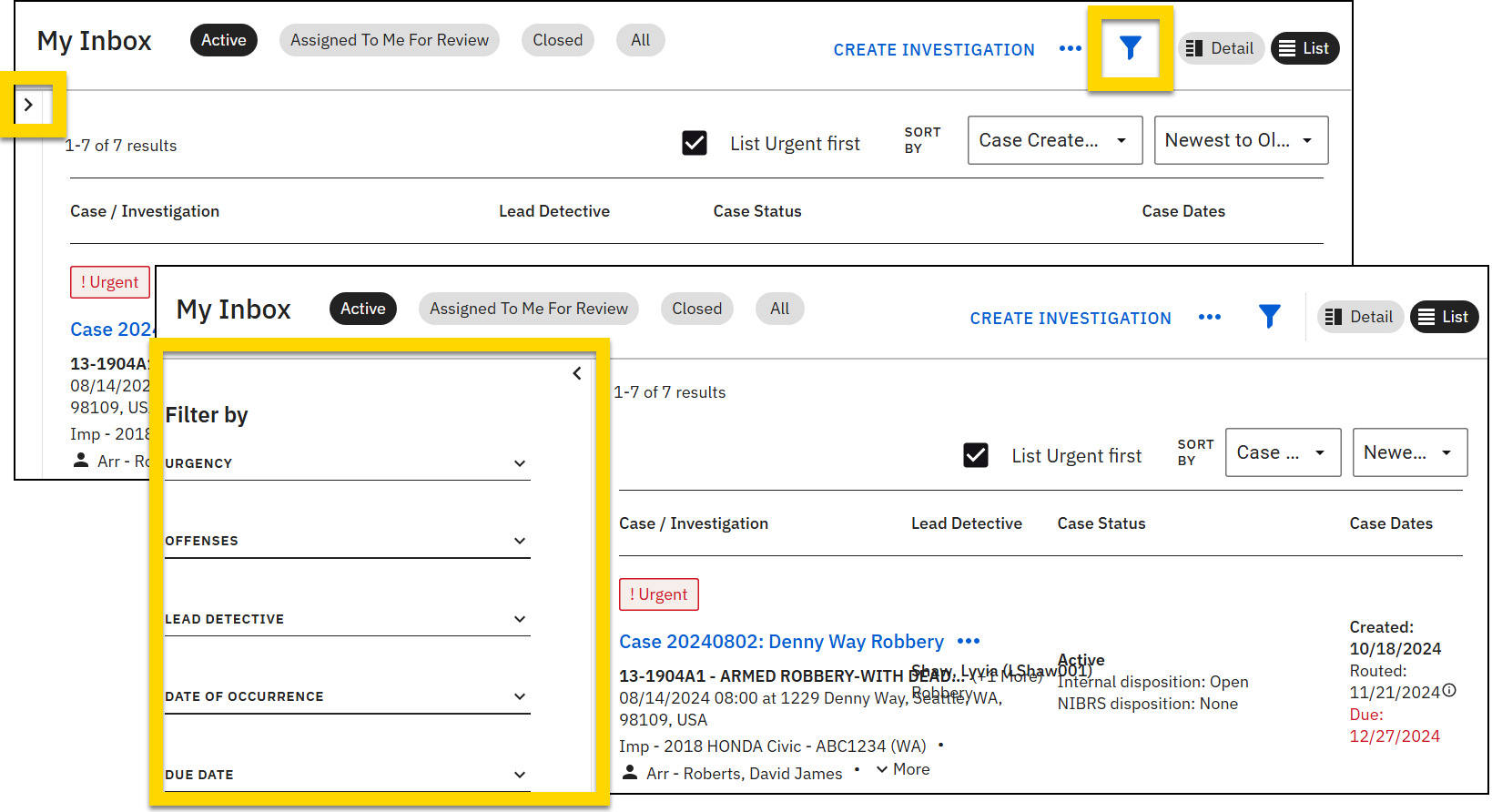This screenshot has height=812, width=1492.
Task: Open Case sort dropdown in front window
Action: (1283, 452)
